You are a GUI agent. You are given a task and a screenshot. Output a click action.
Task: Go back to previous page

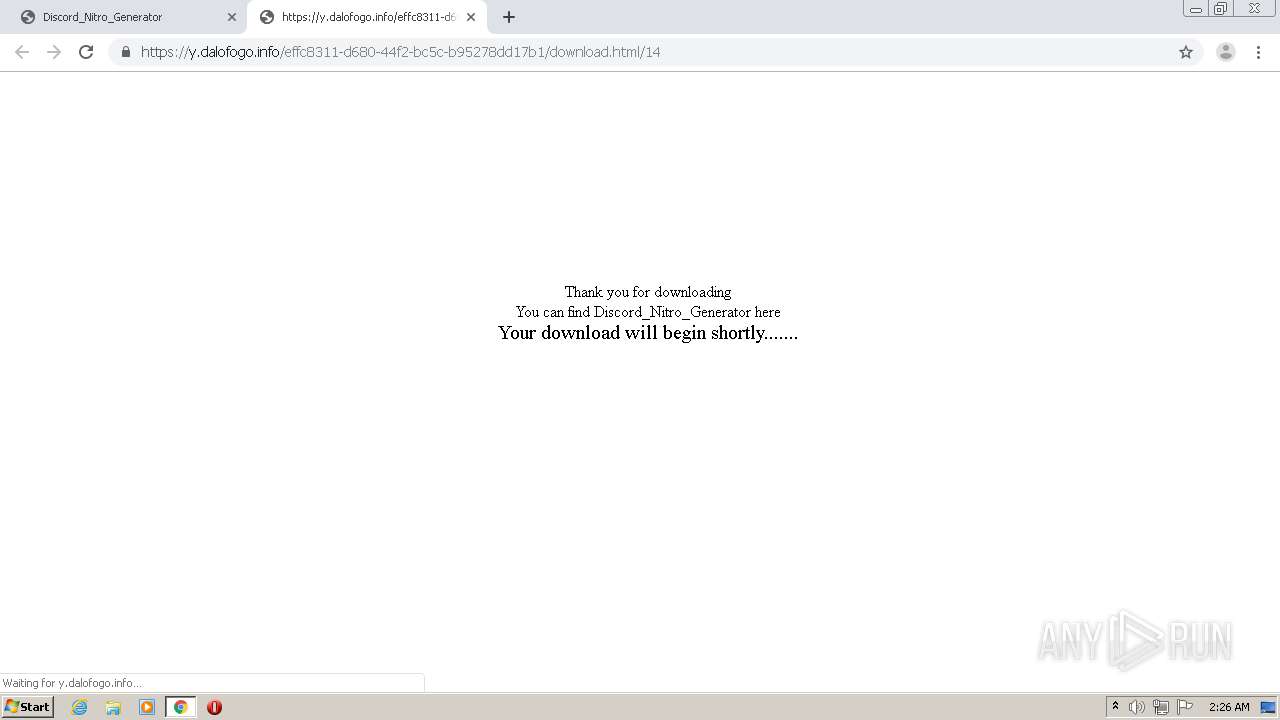pyautogui.click(x=22, y=52)
